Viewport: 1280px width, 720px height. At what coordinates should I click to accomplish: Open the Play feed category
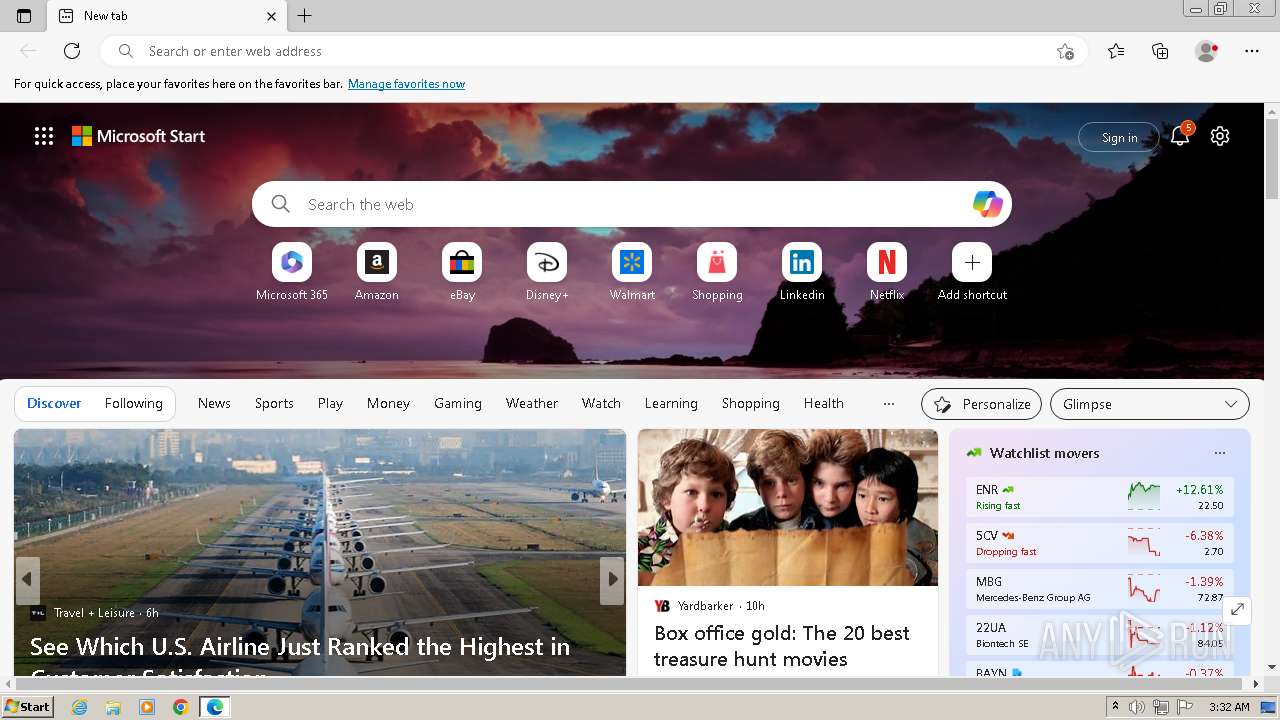[x=330, y=403]
